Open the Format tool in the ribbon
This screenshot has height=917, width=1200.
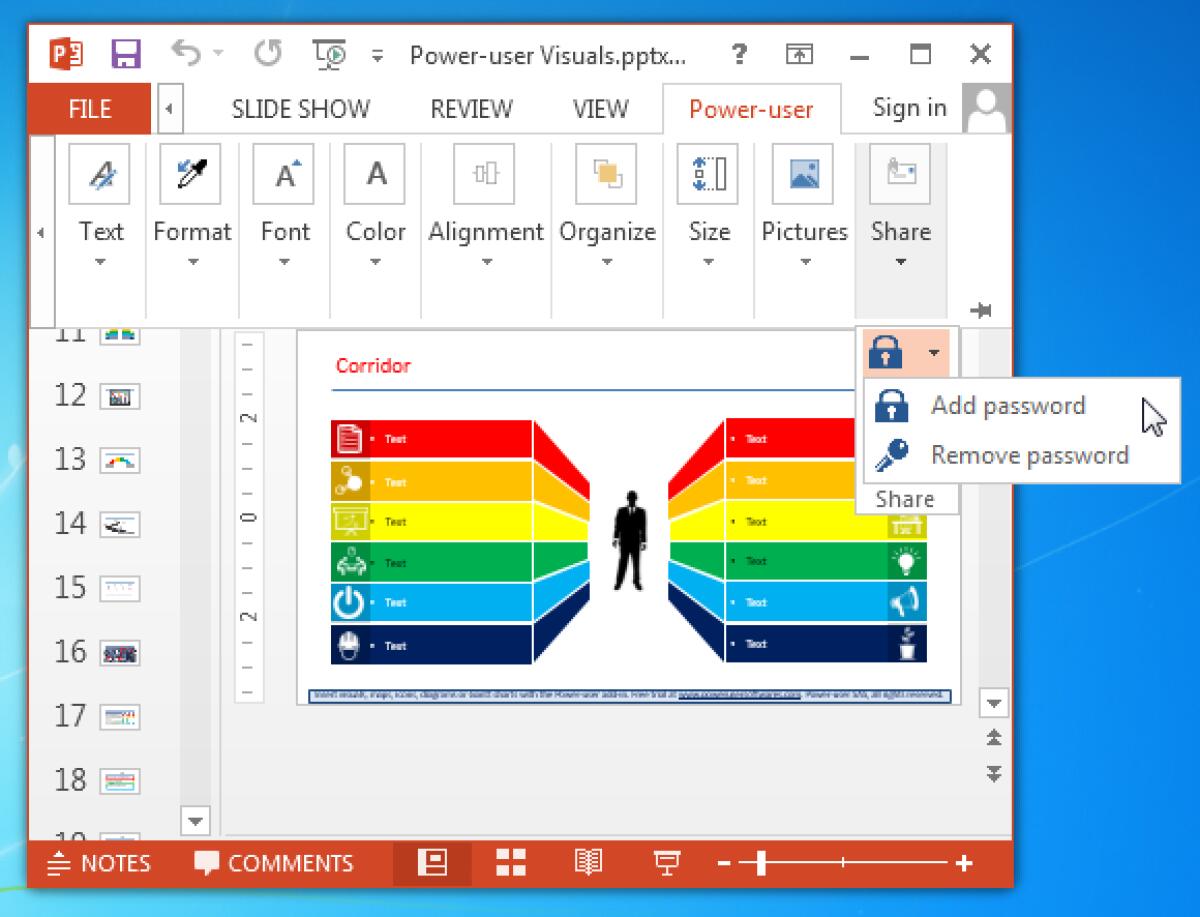pyautogui.click(x=192, y=174)
